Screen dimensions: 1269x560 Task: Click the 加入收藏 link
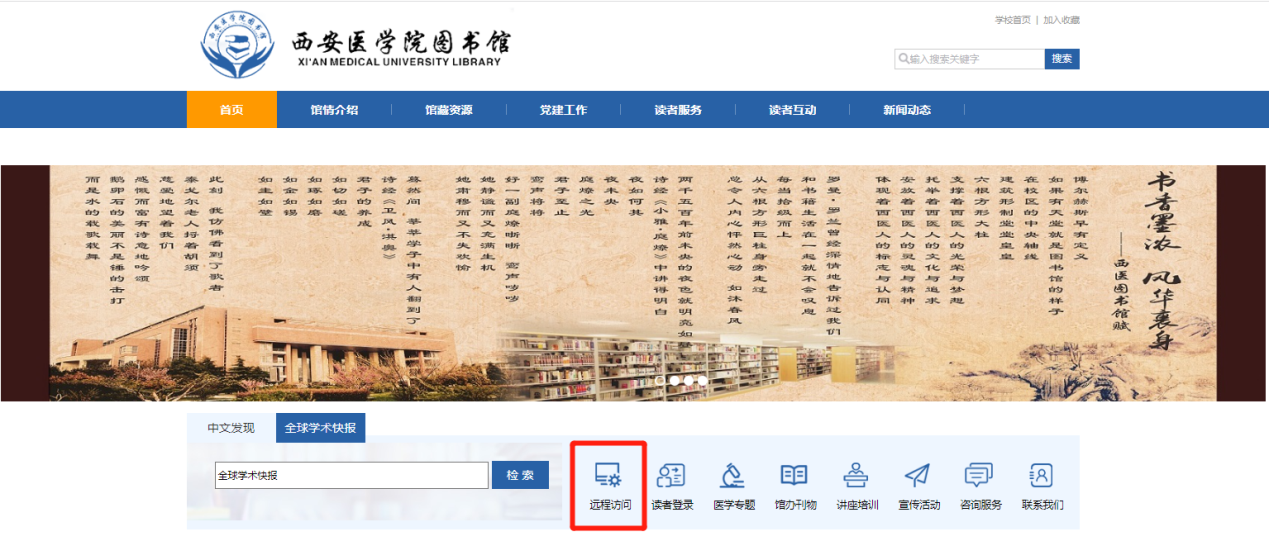[1061, 20]
